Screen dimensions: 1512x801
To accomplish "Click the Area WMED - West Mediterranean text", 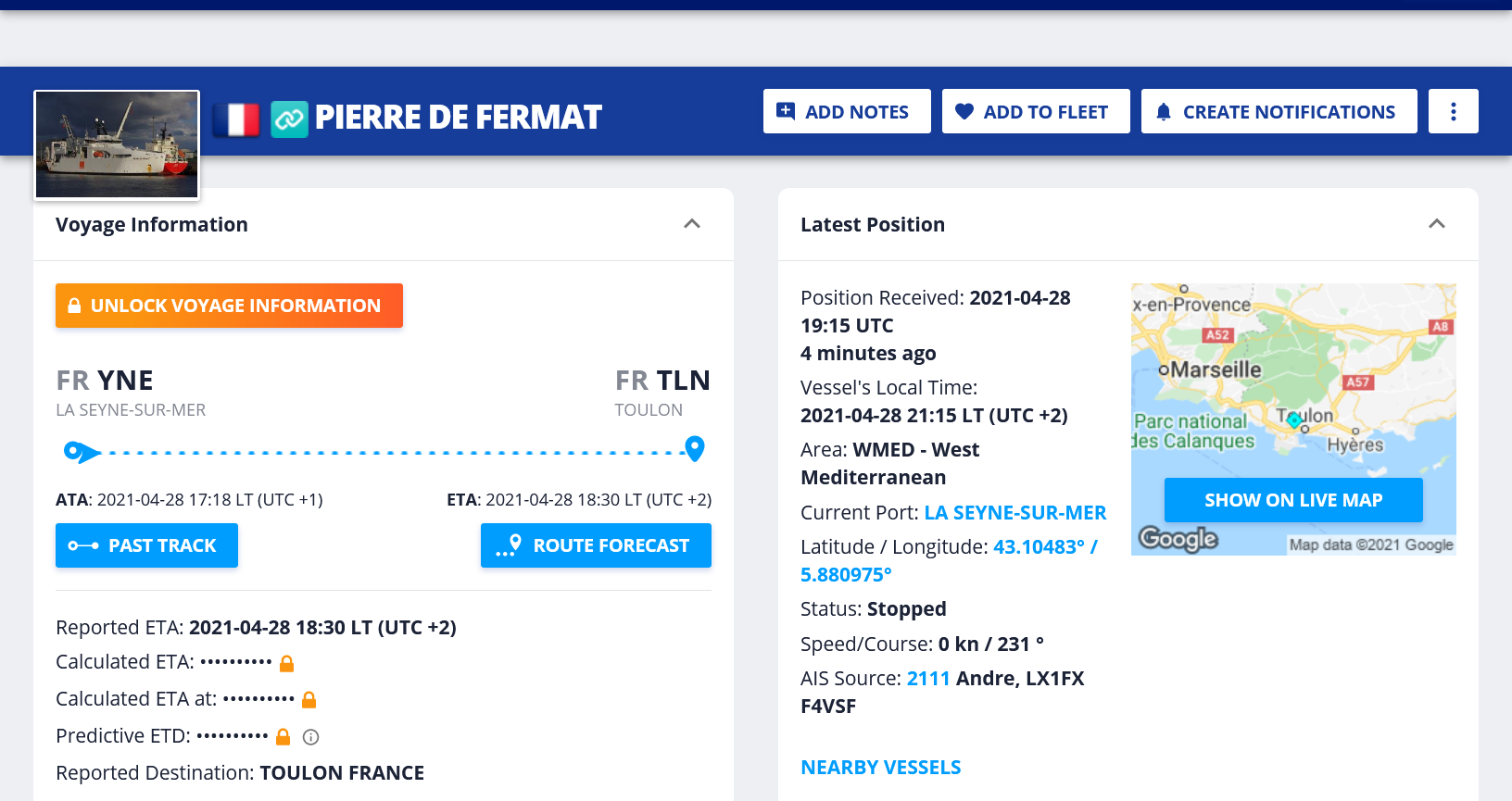I will (889, 463).
